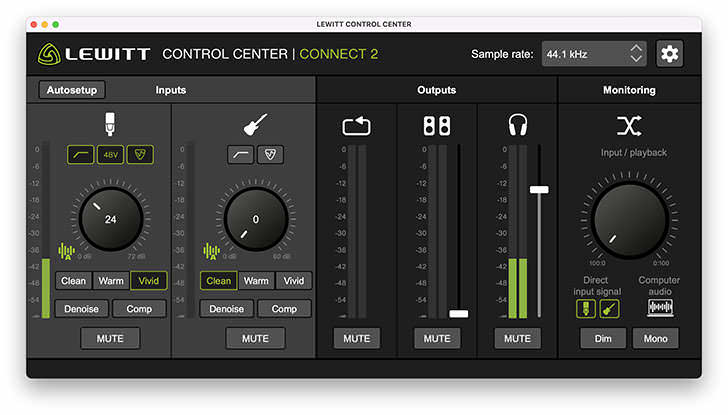Toggle Denoise on the microphone input
This screenshot has width=728, height=415.
point(81,309)
